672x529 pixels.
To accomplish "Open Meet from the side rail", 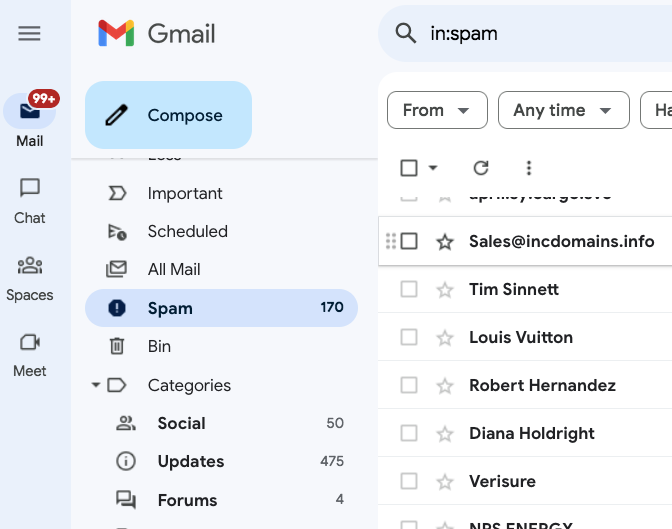I will point(30,355).
